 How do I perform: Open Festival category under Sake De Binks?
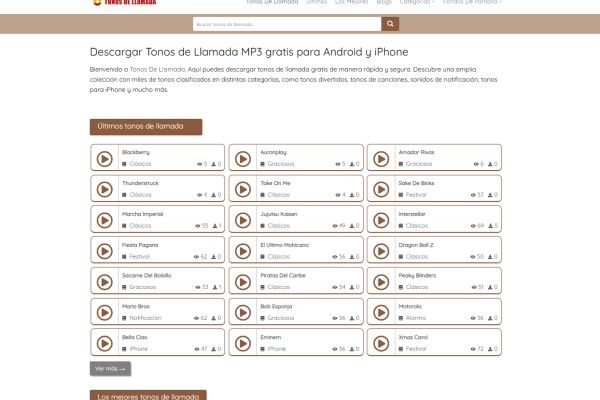click(x=416, y=194)
